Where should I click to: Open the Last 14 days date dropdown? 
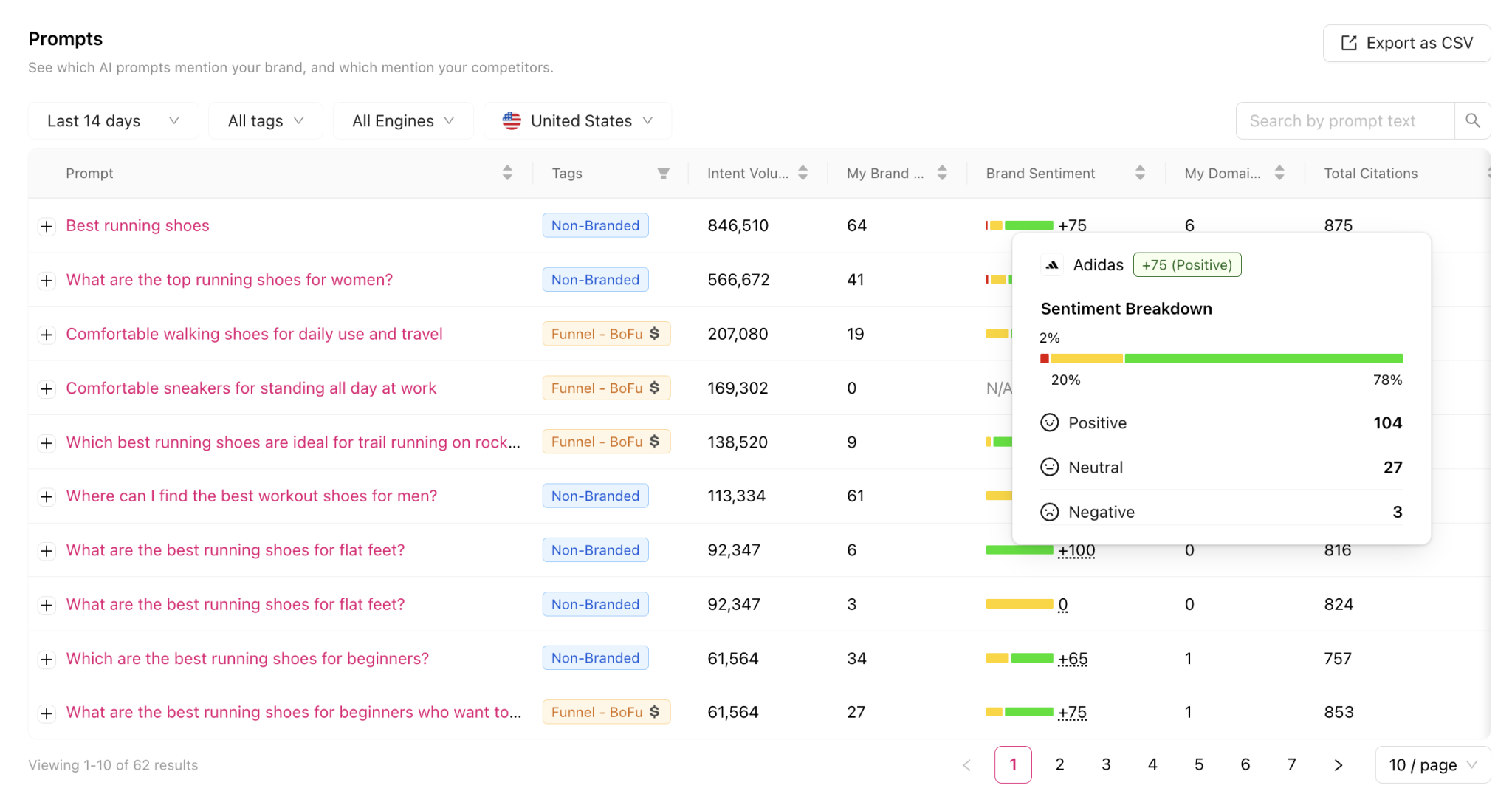coord(113,120)
